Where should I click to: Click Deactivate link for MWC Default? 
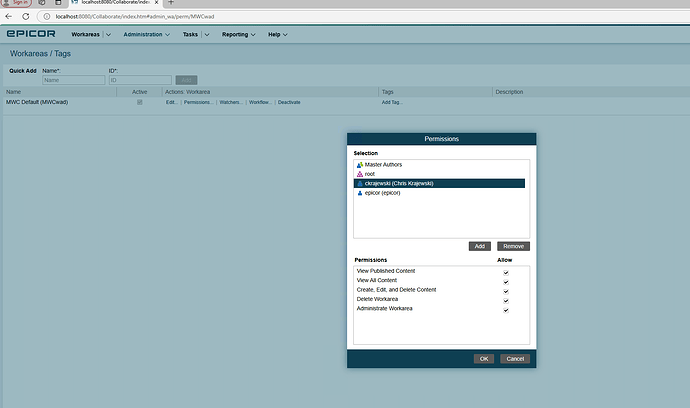coord(289,102)
